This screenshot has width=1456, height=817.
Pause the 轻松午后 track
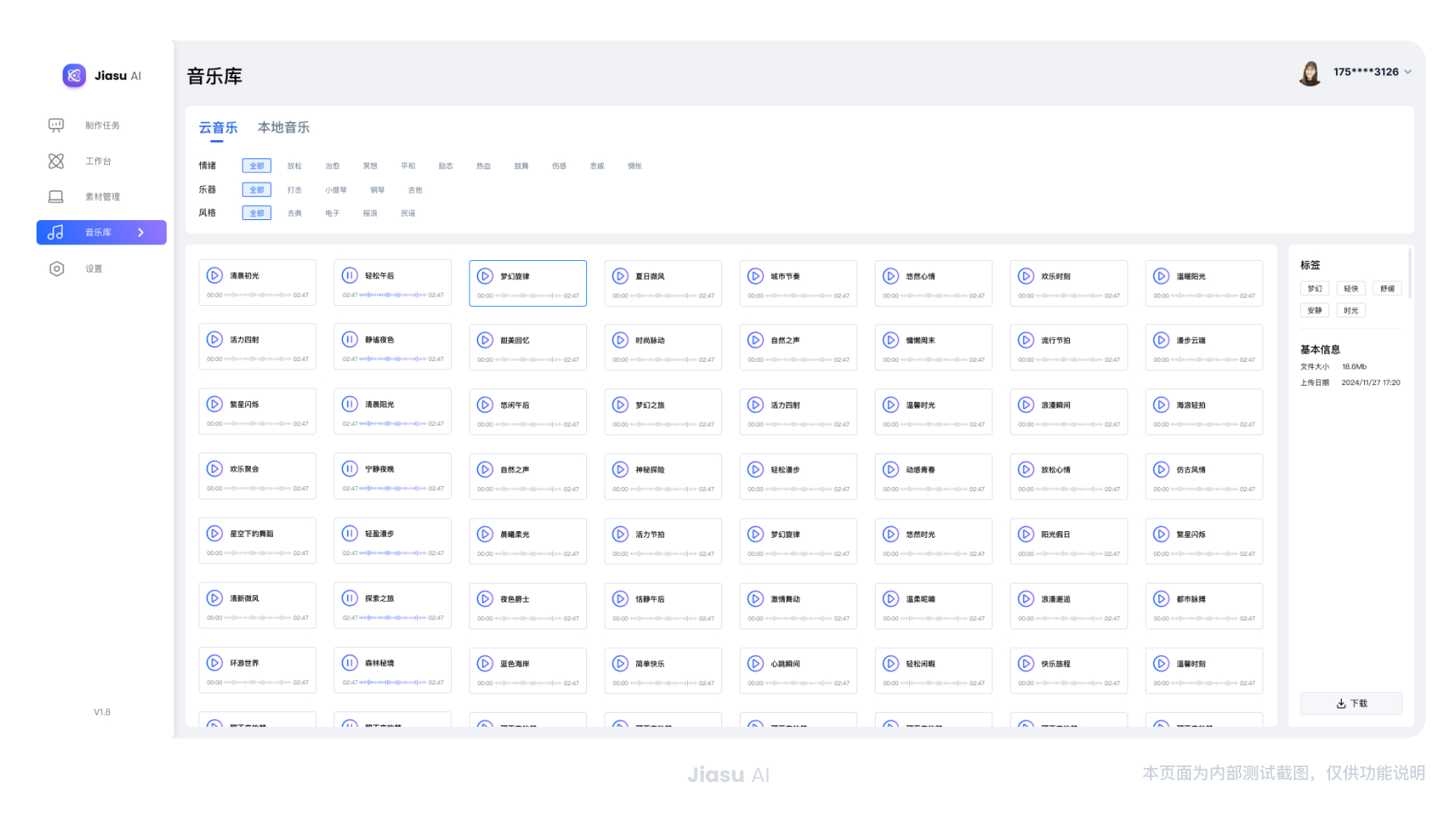[x=349, y=275]
